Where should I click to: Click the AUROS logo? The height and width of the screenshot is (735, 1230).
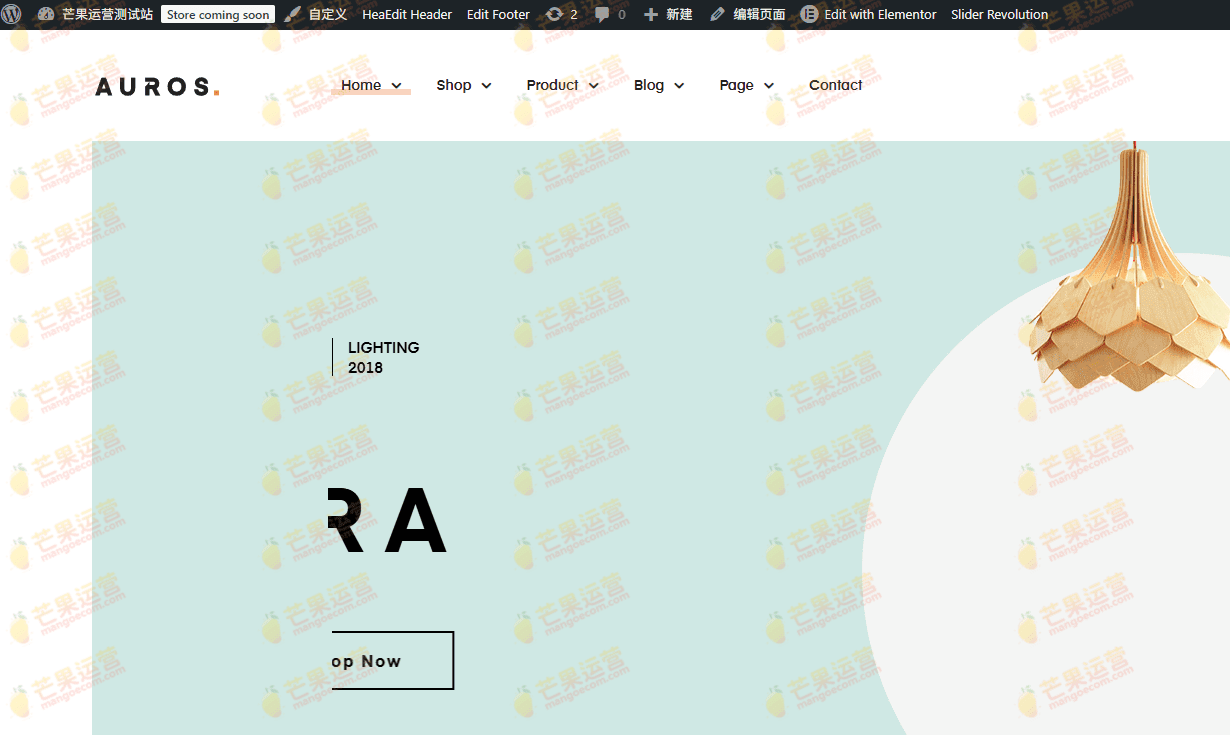tap(157, 87)
